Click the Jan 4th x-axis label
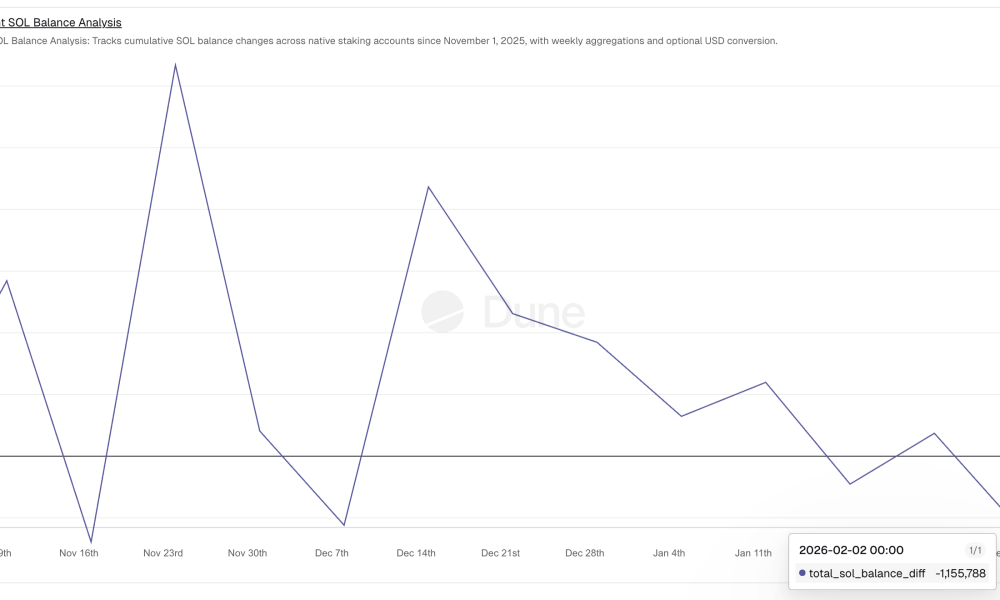Screen dimensions: 1000x600 click(669, 553)
